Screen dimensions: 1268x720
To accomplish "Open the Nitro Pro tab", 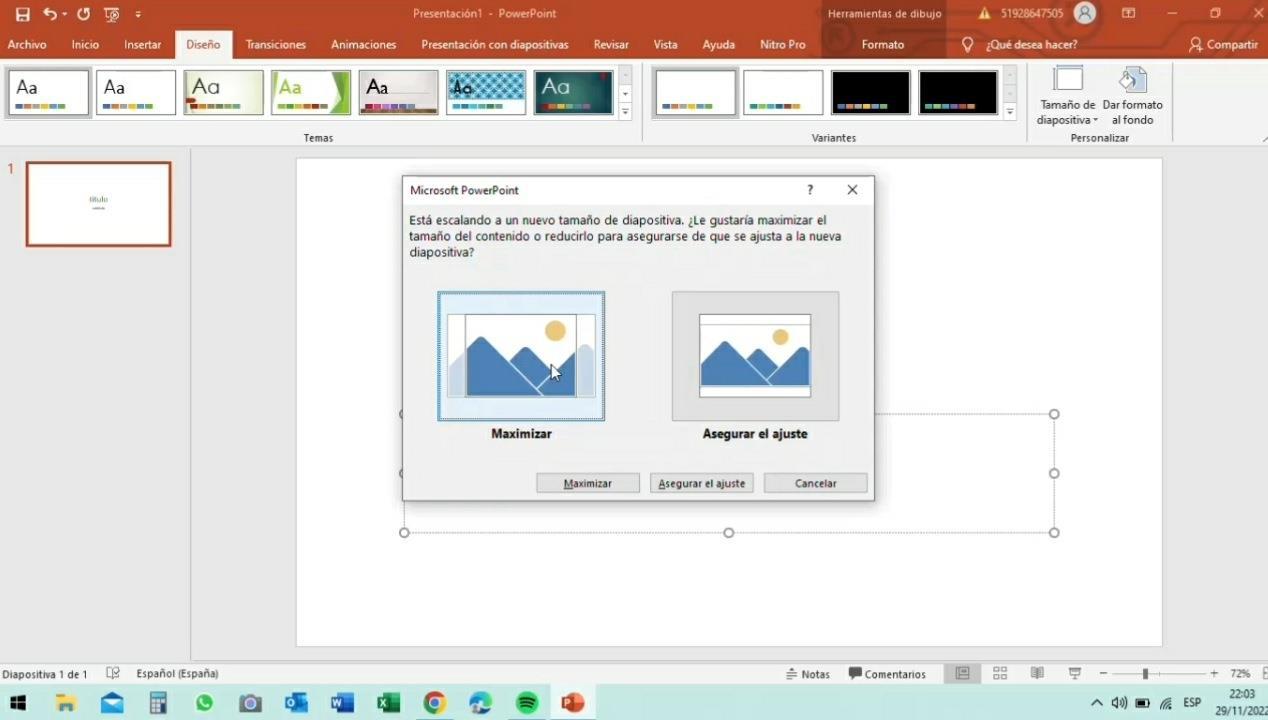I will [x=782, y=45].
